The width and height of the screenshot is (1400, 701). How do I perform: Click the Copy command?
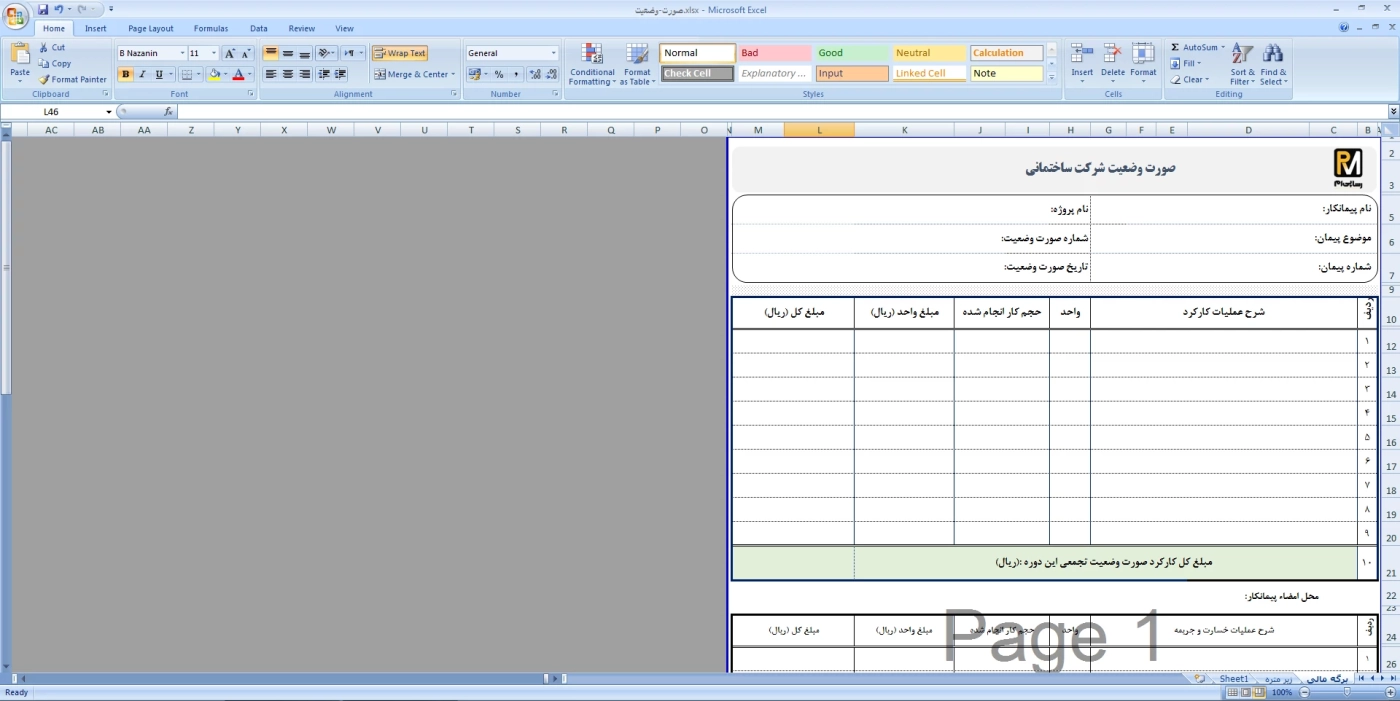pyautogui.click(x=54, y=63)
